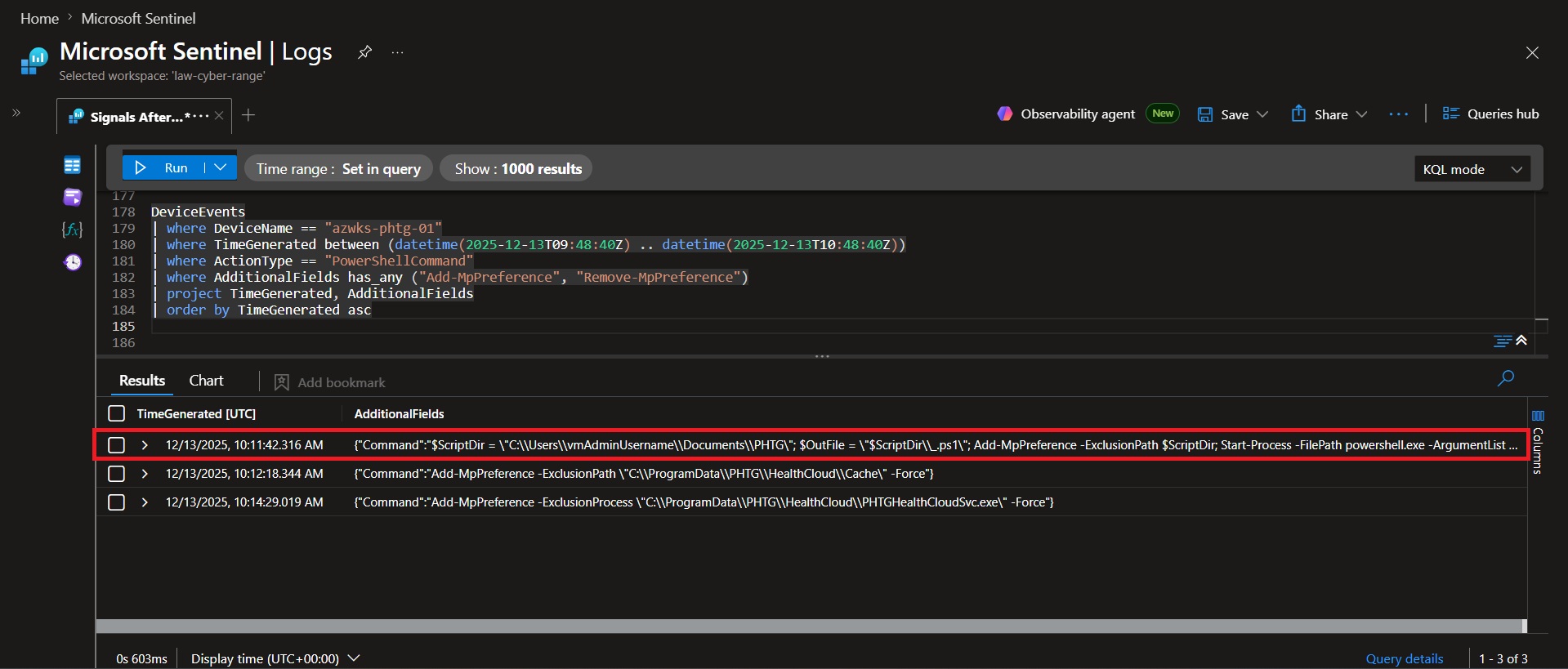This screenshot has width=1568, height=669.
Task: Go to Microsoft Sentinel breadcrumb
Action: pos(138,18)
